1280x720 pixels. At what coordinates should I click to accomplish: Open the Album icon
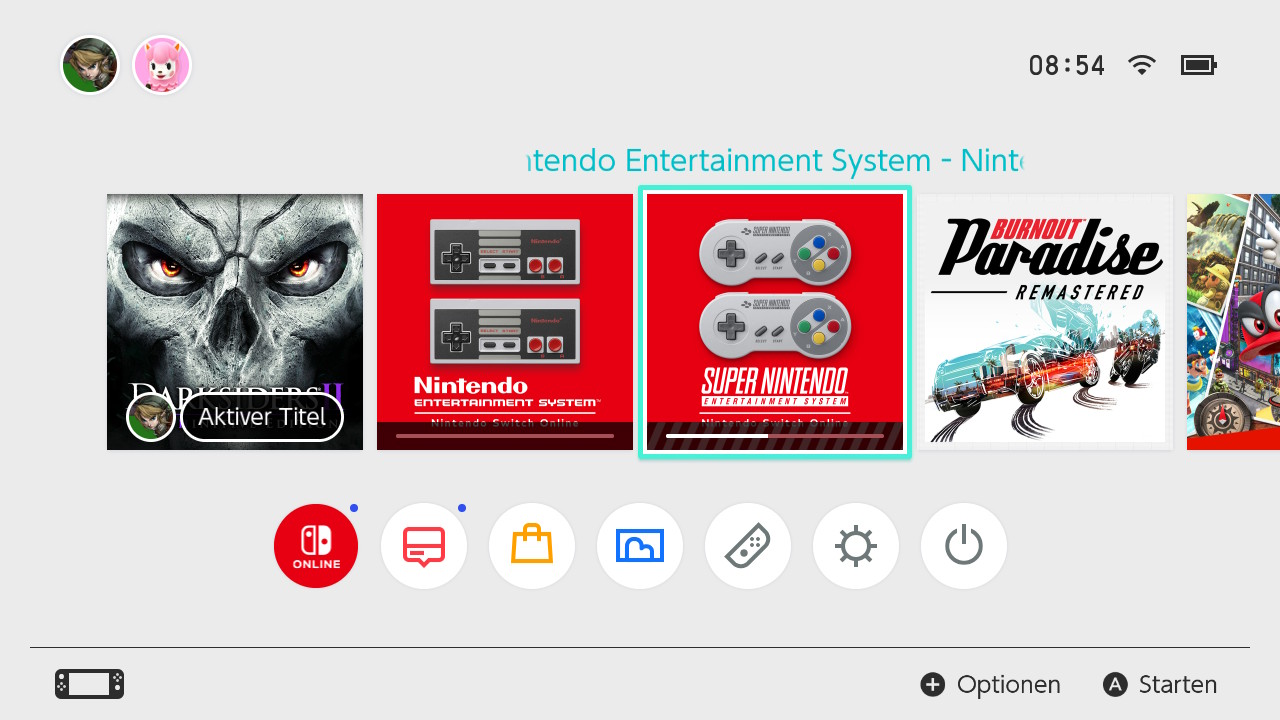[x=640, y=546]
